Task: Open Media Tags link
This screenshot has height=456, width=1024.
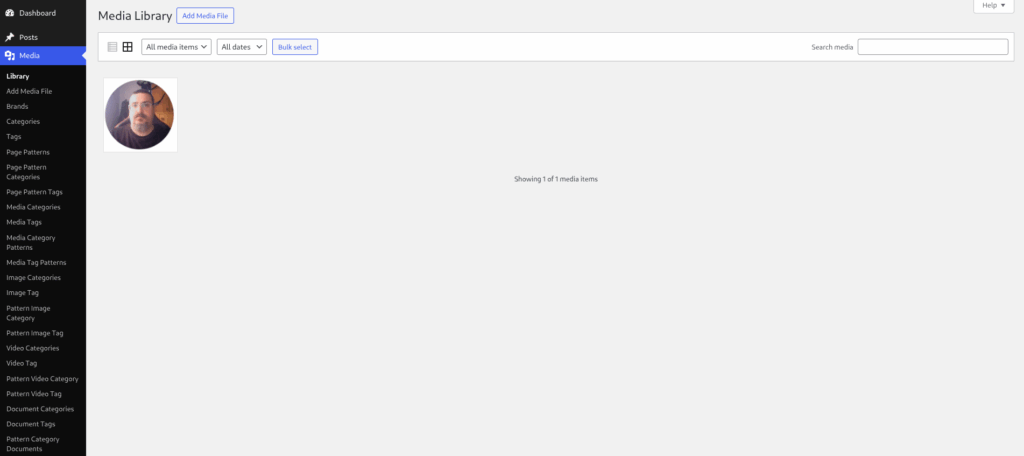Action: coord(24,222)
